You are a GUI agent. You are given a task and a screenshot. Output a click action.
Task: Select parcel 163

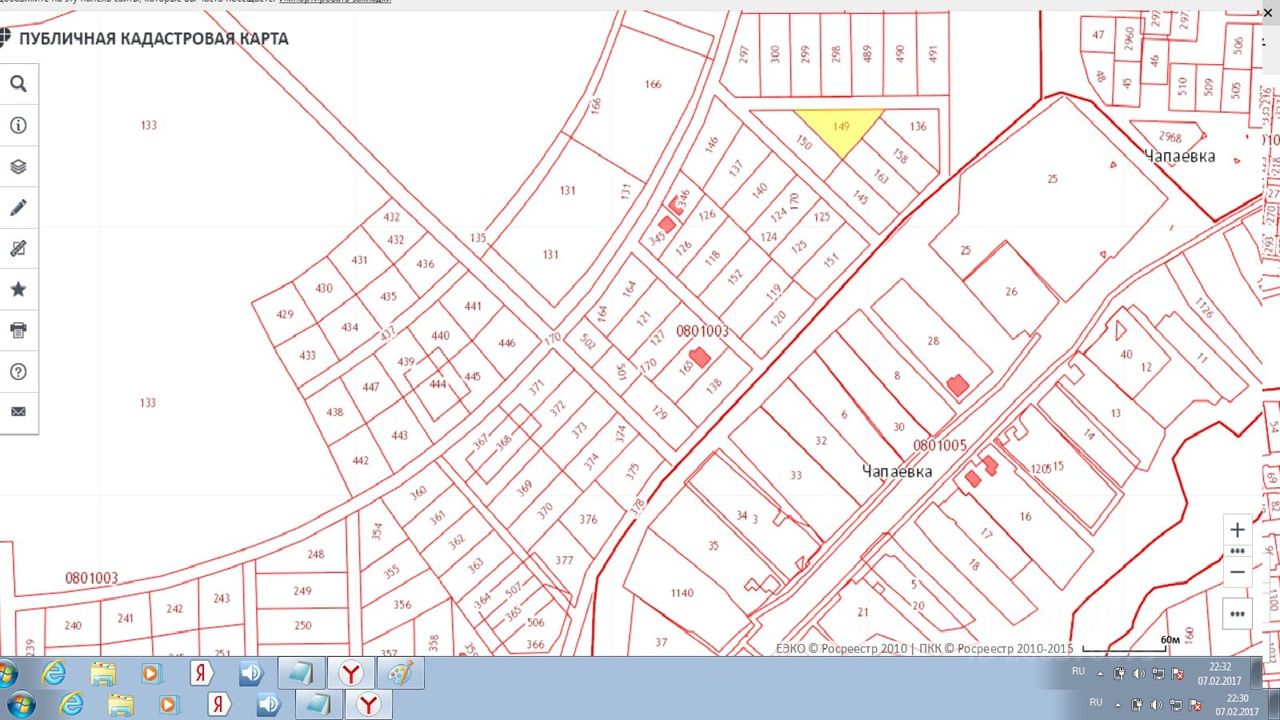pos(880,177)
